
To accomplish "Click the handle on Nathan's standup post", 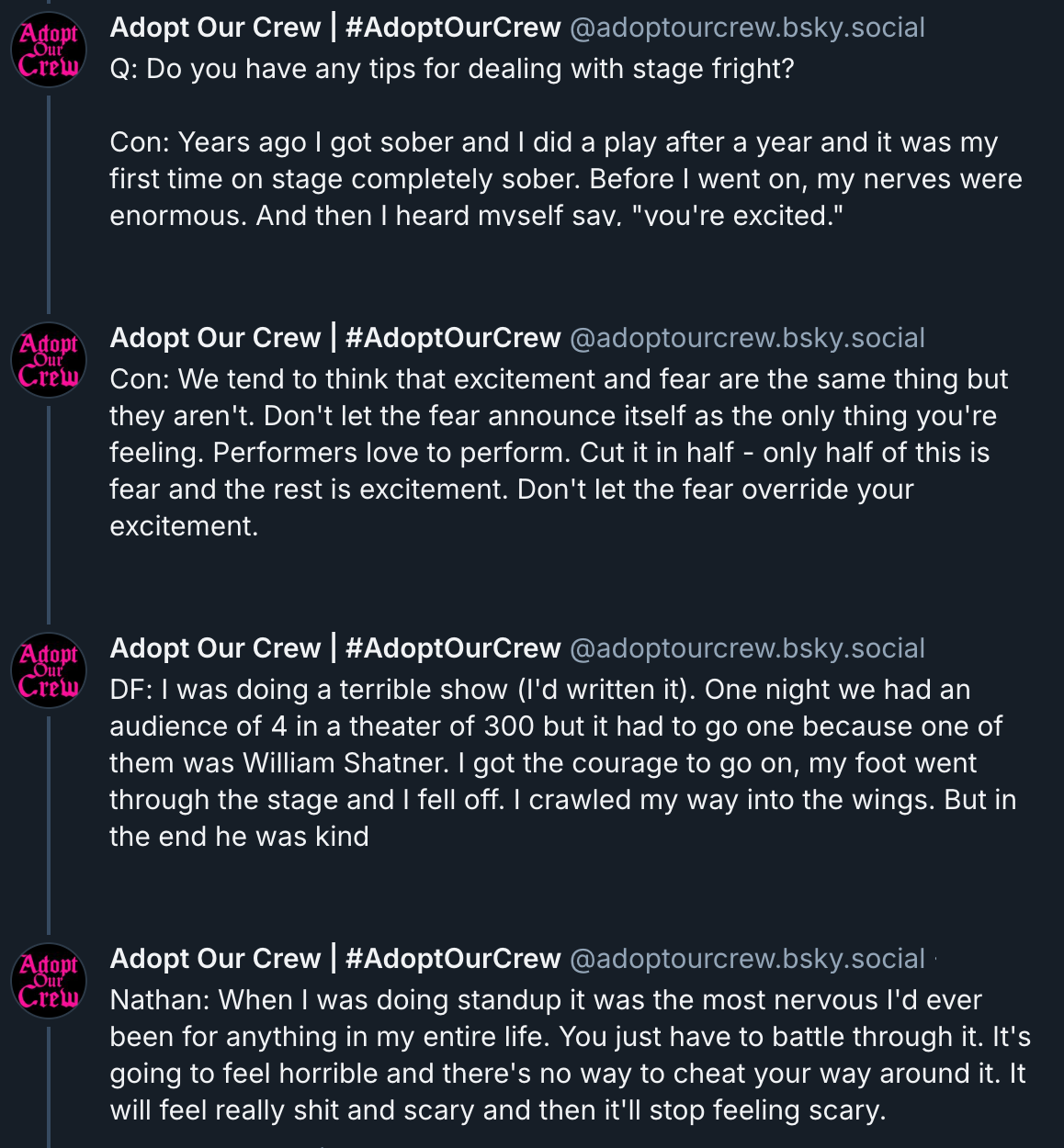I will click(x=747, y=959).
